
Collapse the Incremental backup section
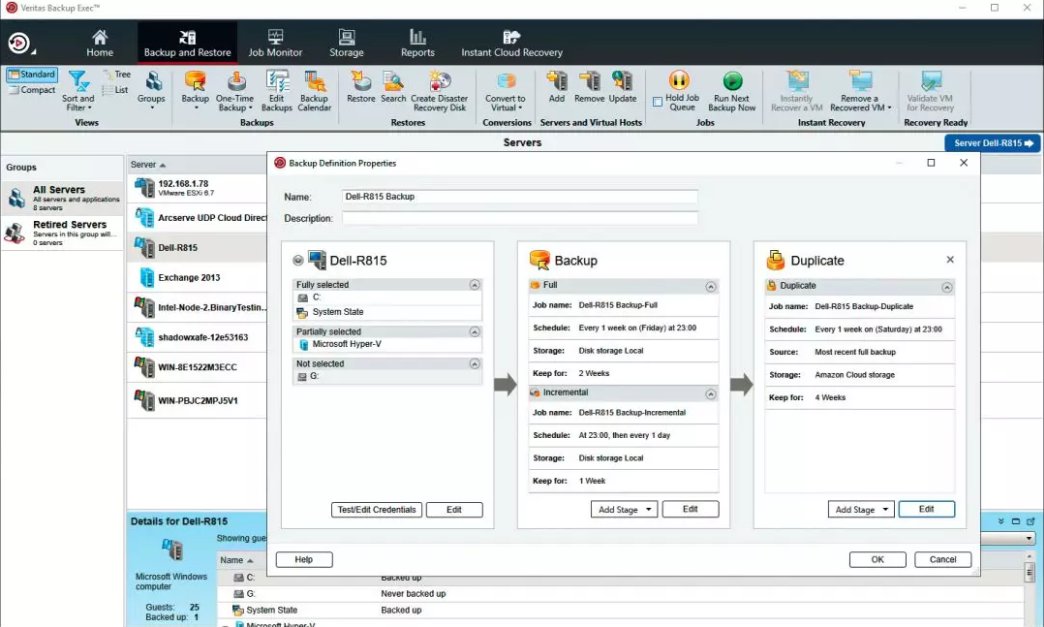click(710, 394)
